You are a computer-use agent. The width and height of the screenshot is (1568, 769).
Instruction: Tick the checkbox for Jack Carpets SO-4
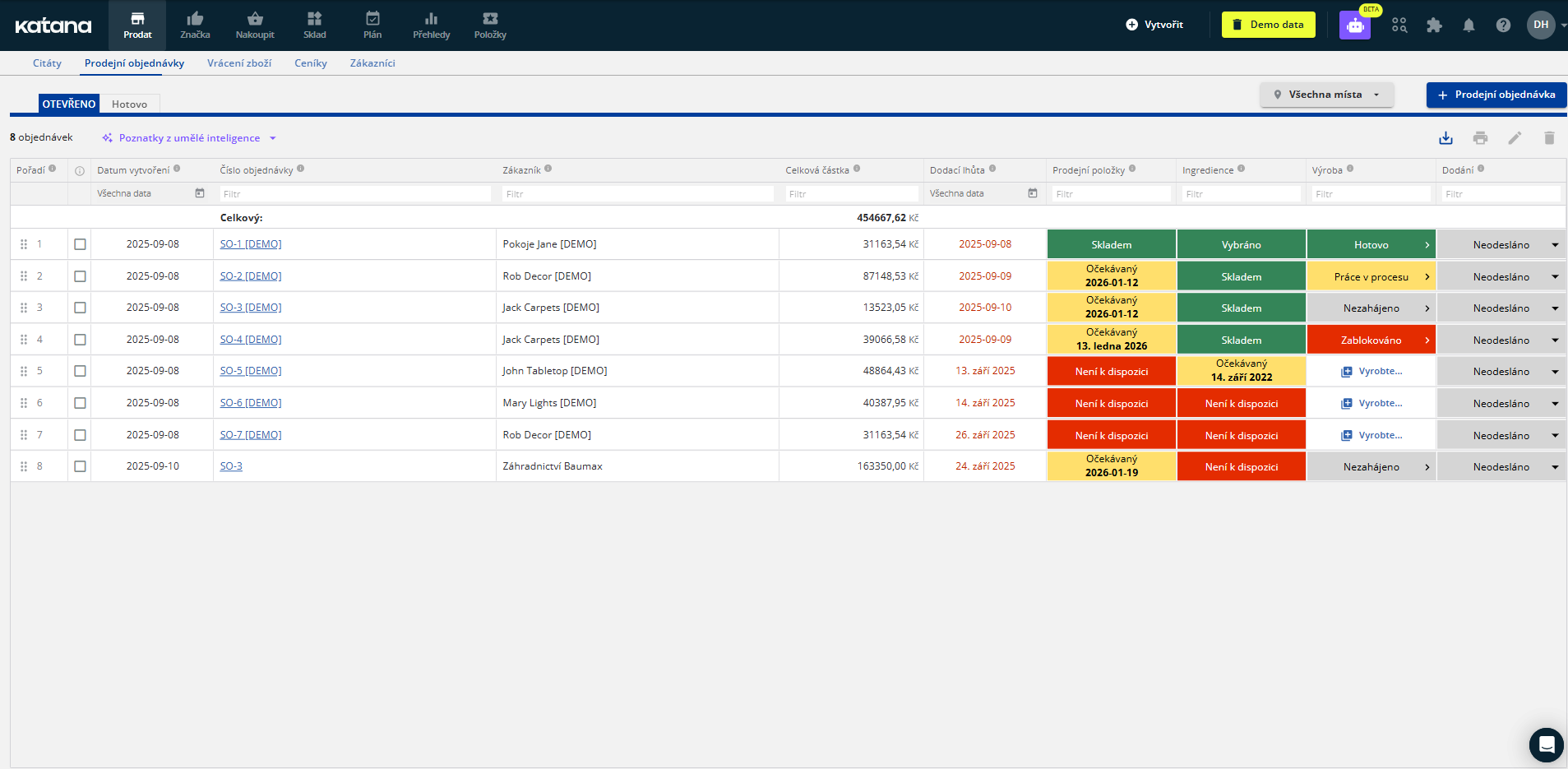coord(80,340)
